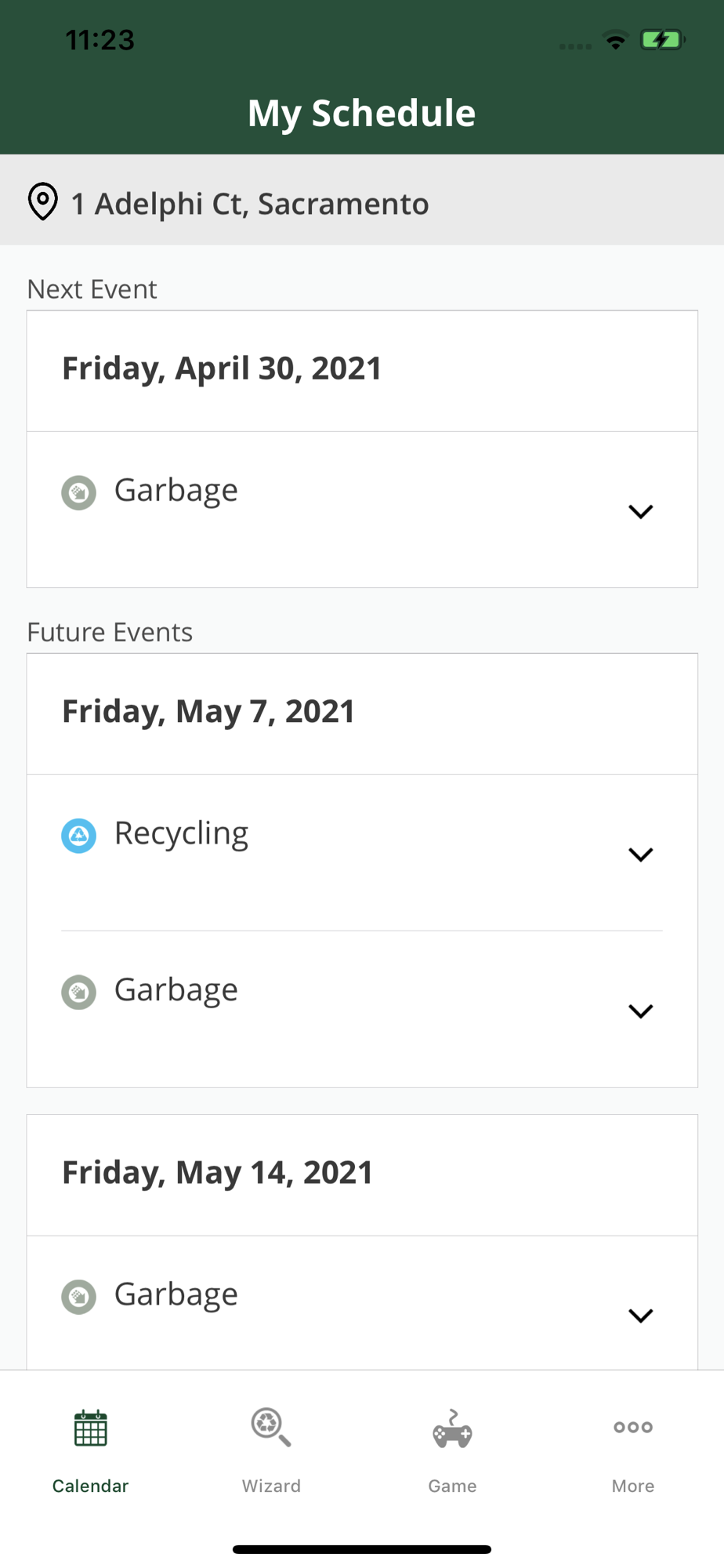Switch to the Wizard tab label
The image size is (724, 1568).
click(x=271, y=1486)
